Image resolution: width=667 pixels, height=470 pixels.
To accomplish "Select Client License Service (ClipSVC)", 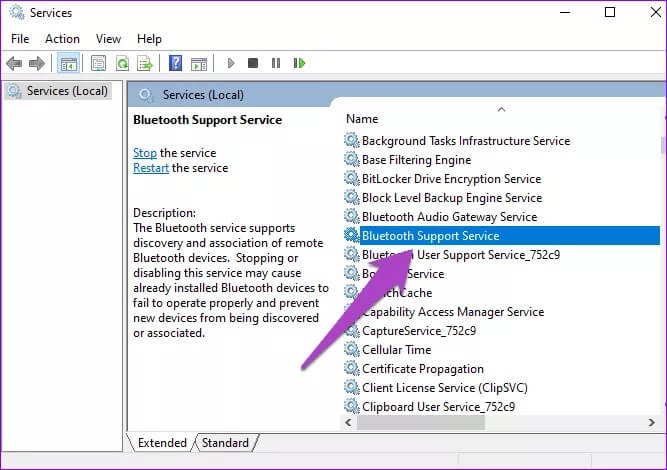I will [x=445, y=387].
